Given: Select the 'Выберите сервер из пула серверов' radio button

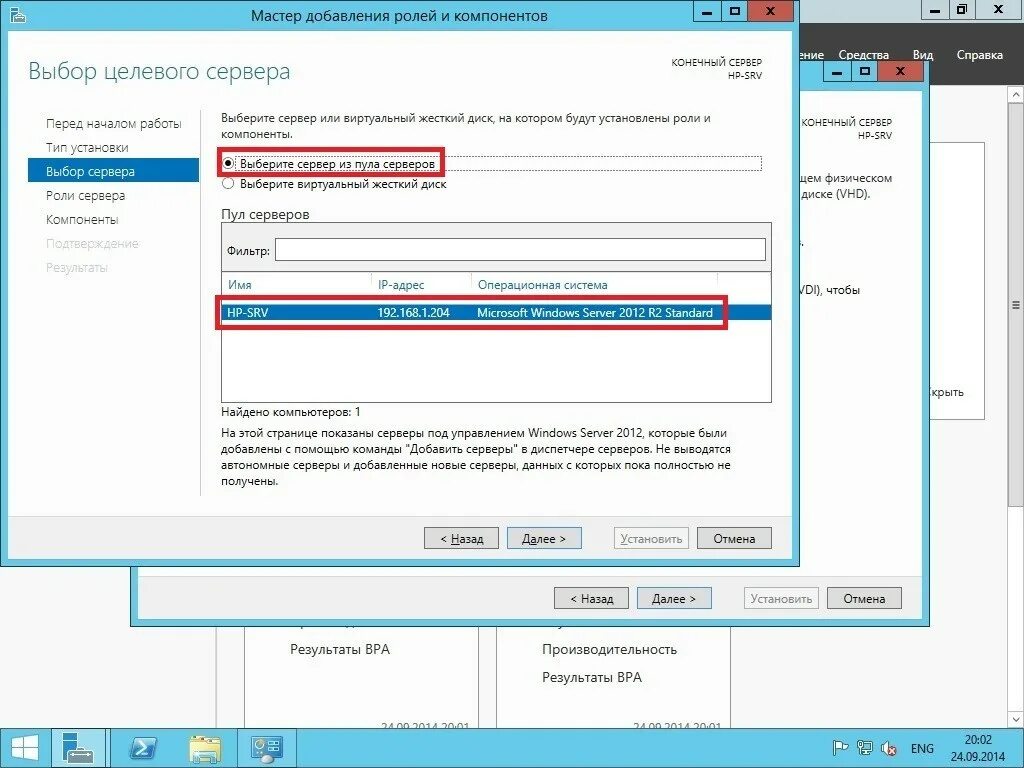Looking at the screenshot, I should pos(228,163).
